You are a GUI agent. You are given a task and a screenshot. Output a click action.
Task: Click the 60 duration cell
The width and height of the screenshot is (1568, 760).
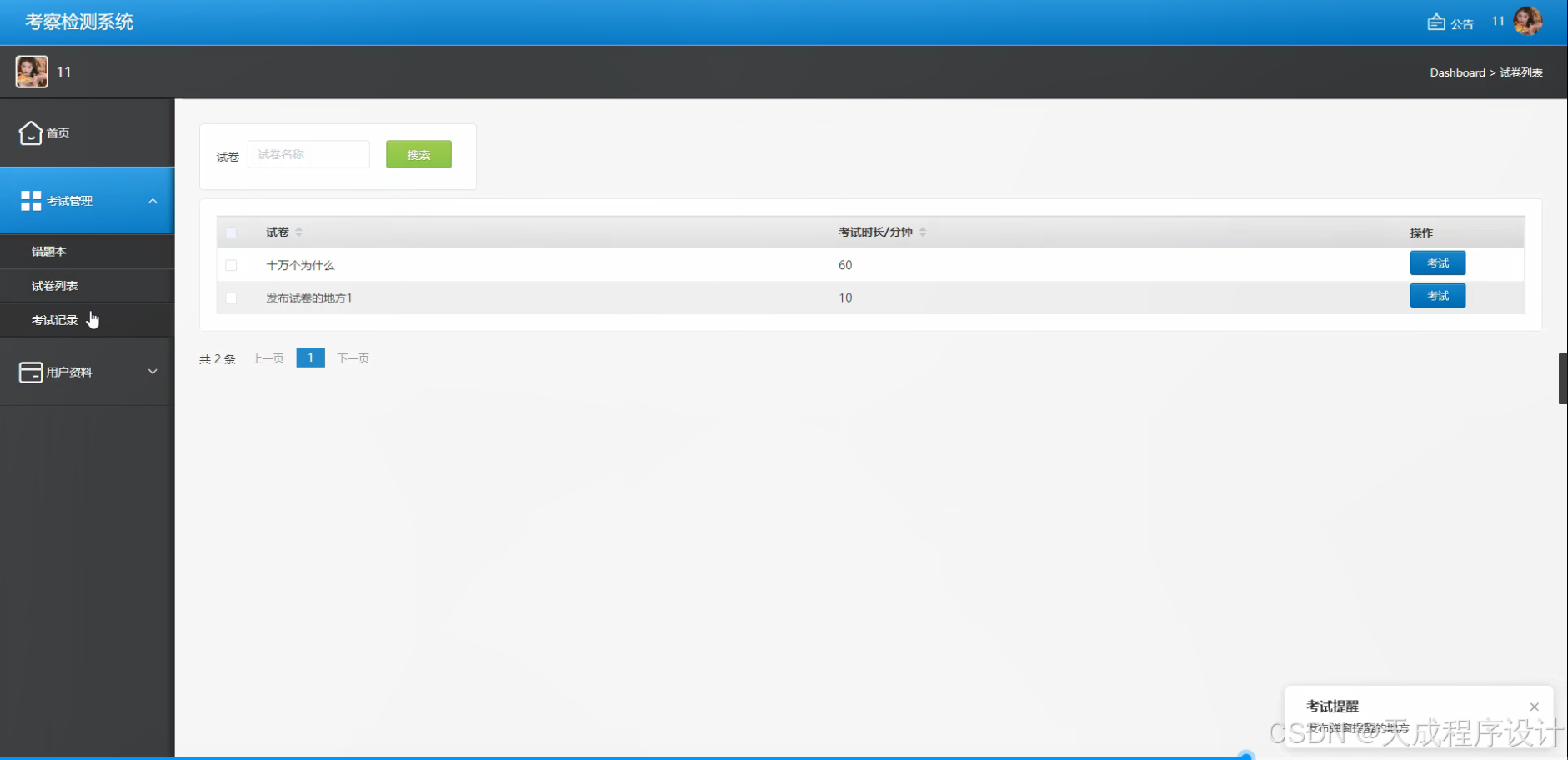coord(845,265)
